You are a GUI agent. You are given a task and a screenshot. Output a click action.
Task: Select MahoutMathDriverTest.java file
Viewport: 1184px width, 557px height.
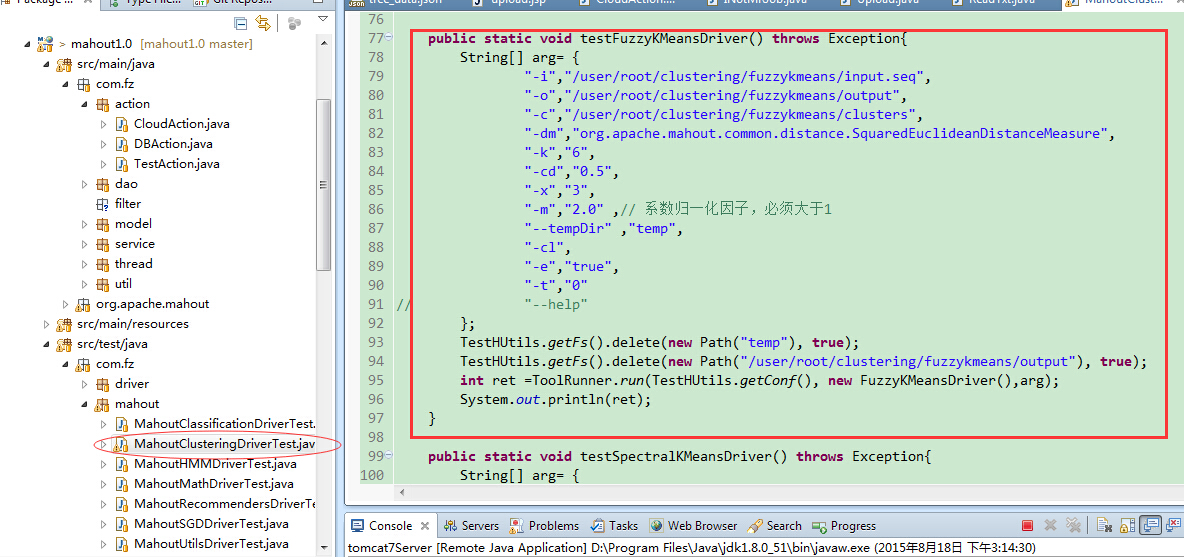click(214, 484)
